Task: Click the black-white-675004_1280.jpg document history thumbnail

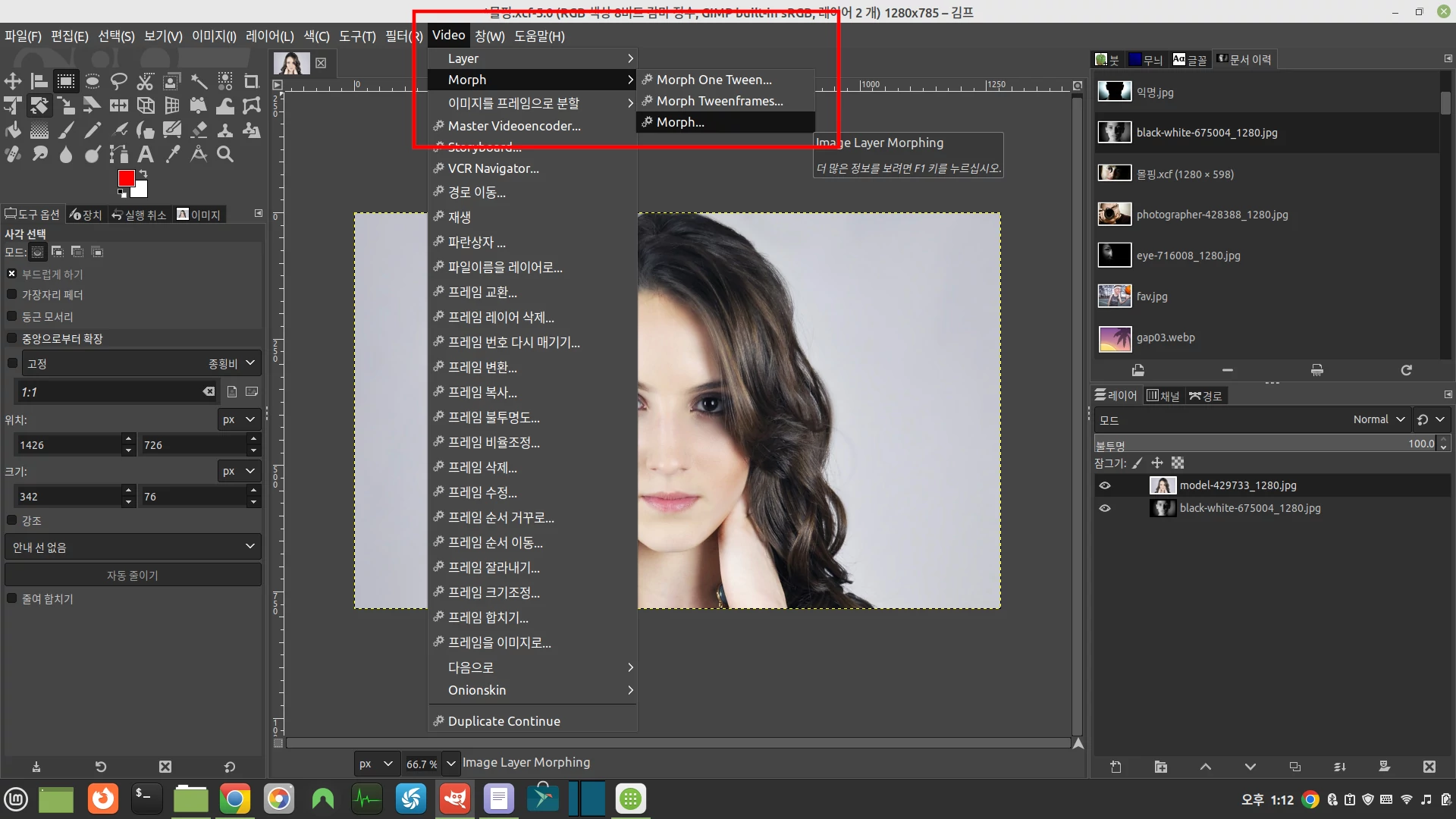Action: pyautogui.click(x=1114, y=133)
